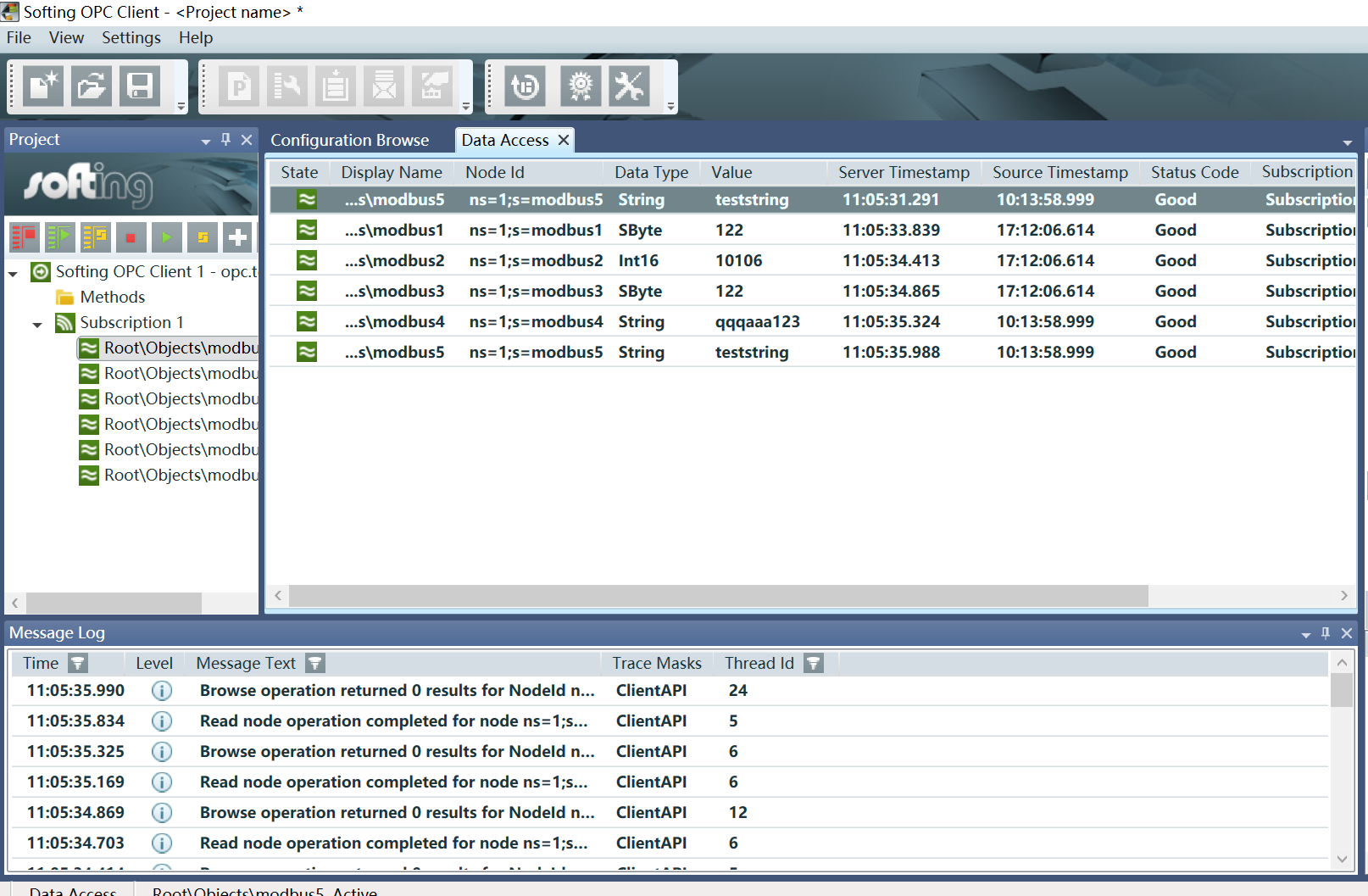Screen dimensions: 1368x896
Task: Sort by Server Timestamp column header
Action: (904, 172)
